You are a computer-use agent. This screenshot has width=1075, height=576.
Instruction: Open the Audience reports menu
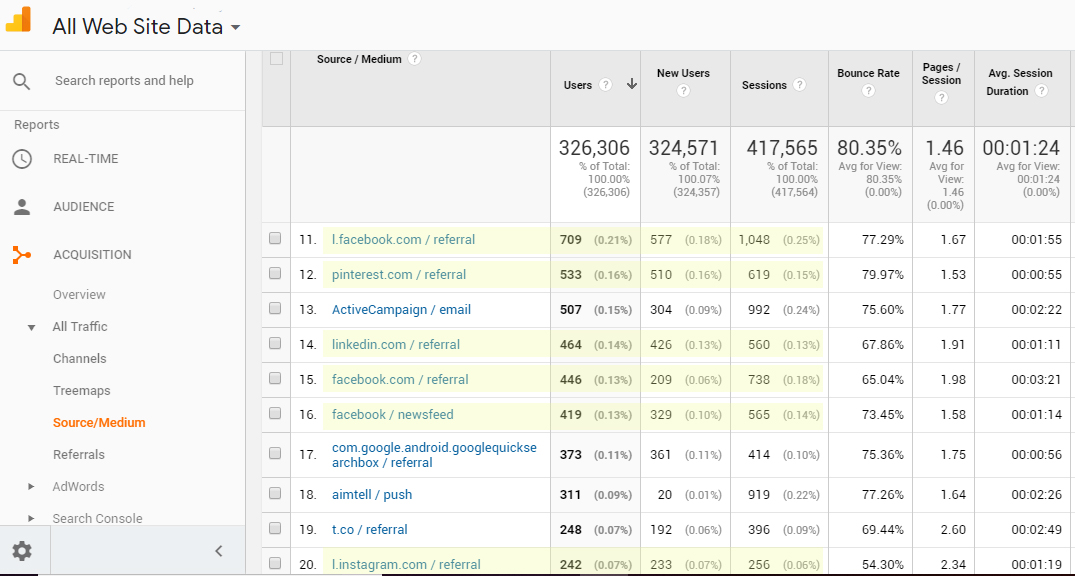84,207
